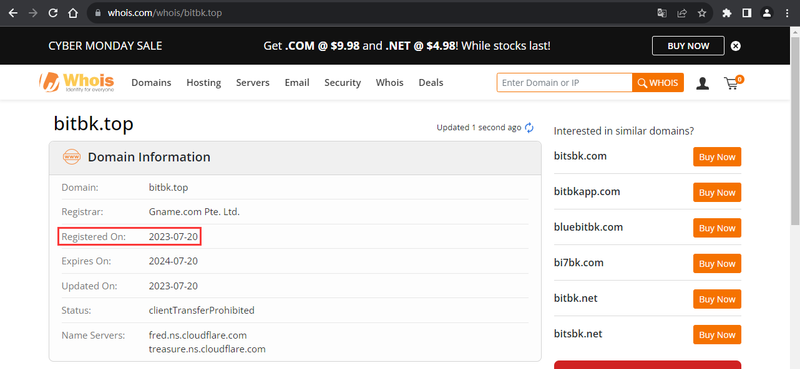Click the BUY NOW banner button
Image resolution: width=800 pixels, height=369 pixels.
tap(688, 46)
